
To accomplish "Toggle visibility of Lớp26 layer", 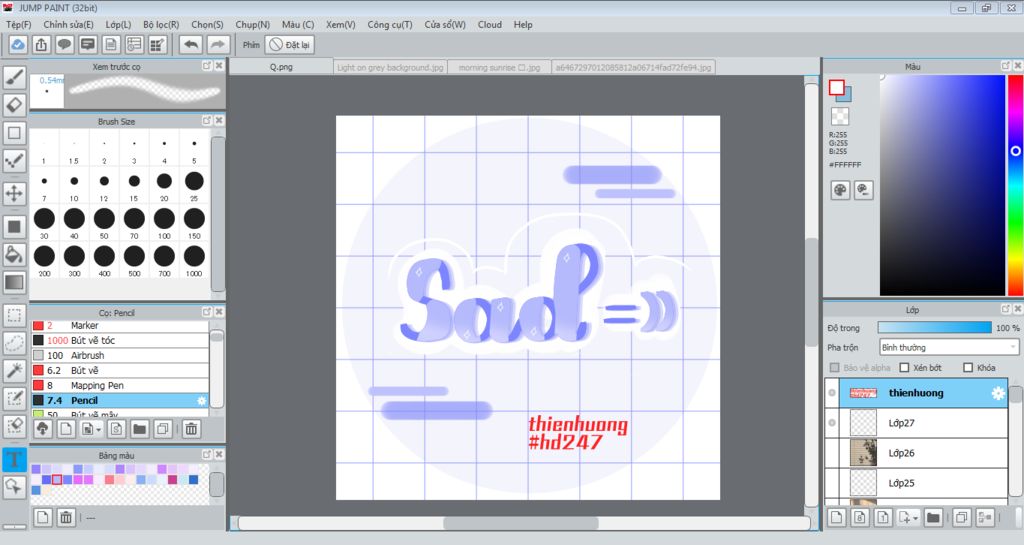I will tap(832, 453).
